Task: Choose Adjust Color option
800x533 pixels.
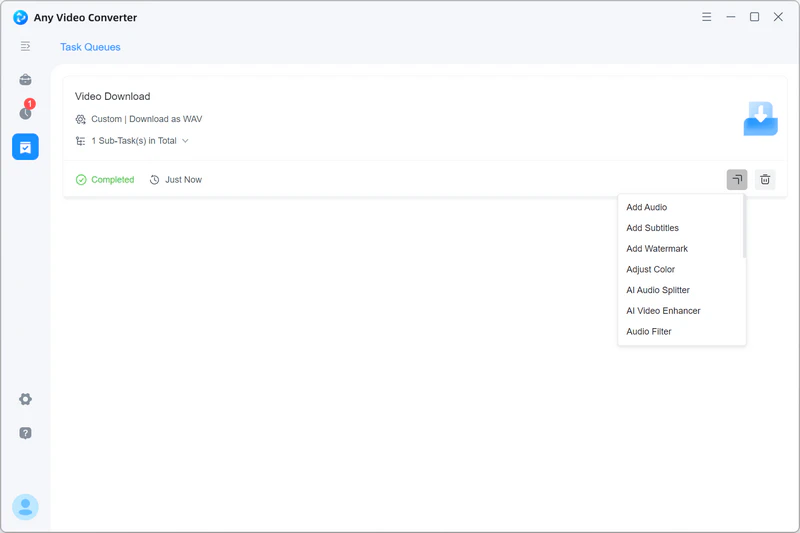Action: pos(650,269)
